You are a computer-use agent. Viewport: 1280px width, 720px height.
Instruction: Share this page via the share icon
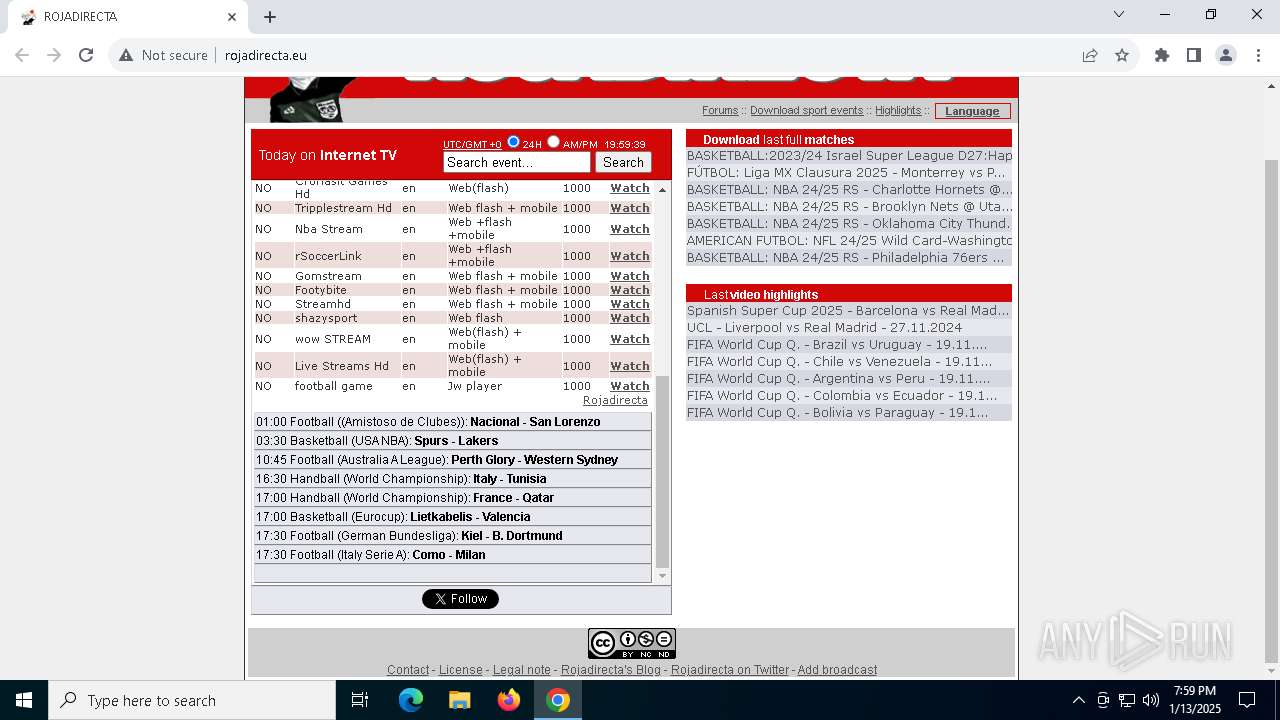[x=1090, y=55]
